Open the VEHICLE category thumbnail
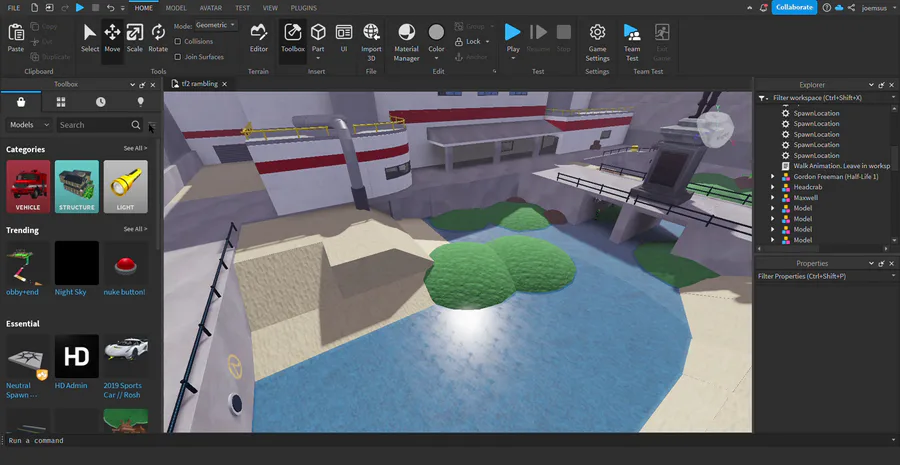Screen dimensions: 900x465 pos(28,187)
